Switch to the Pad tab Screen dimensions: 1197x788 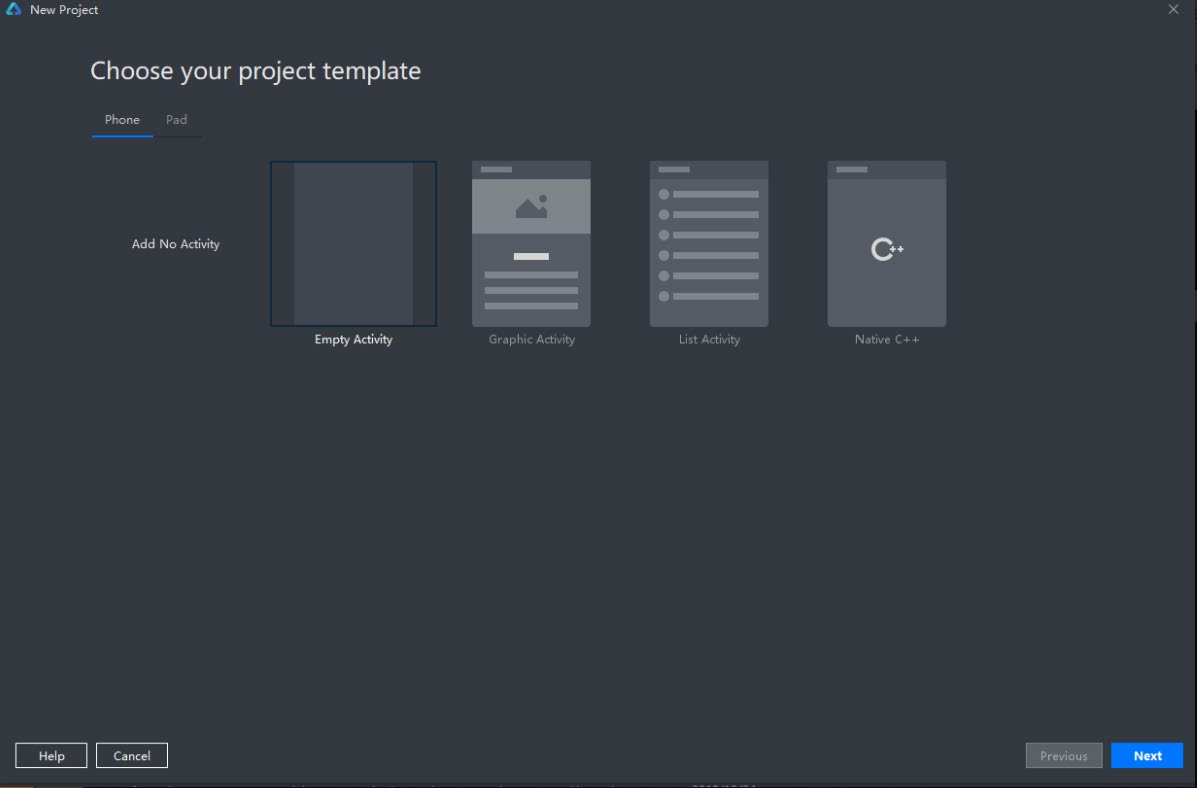[x=176, y=120]
